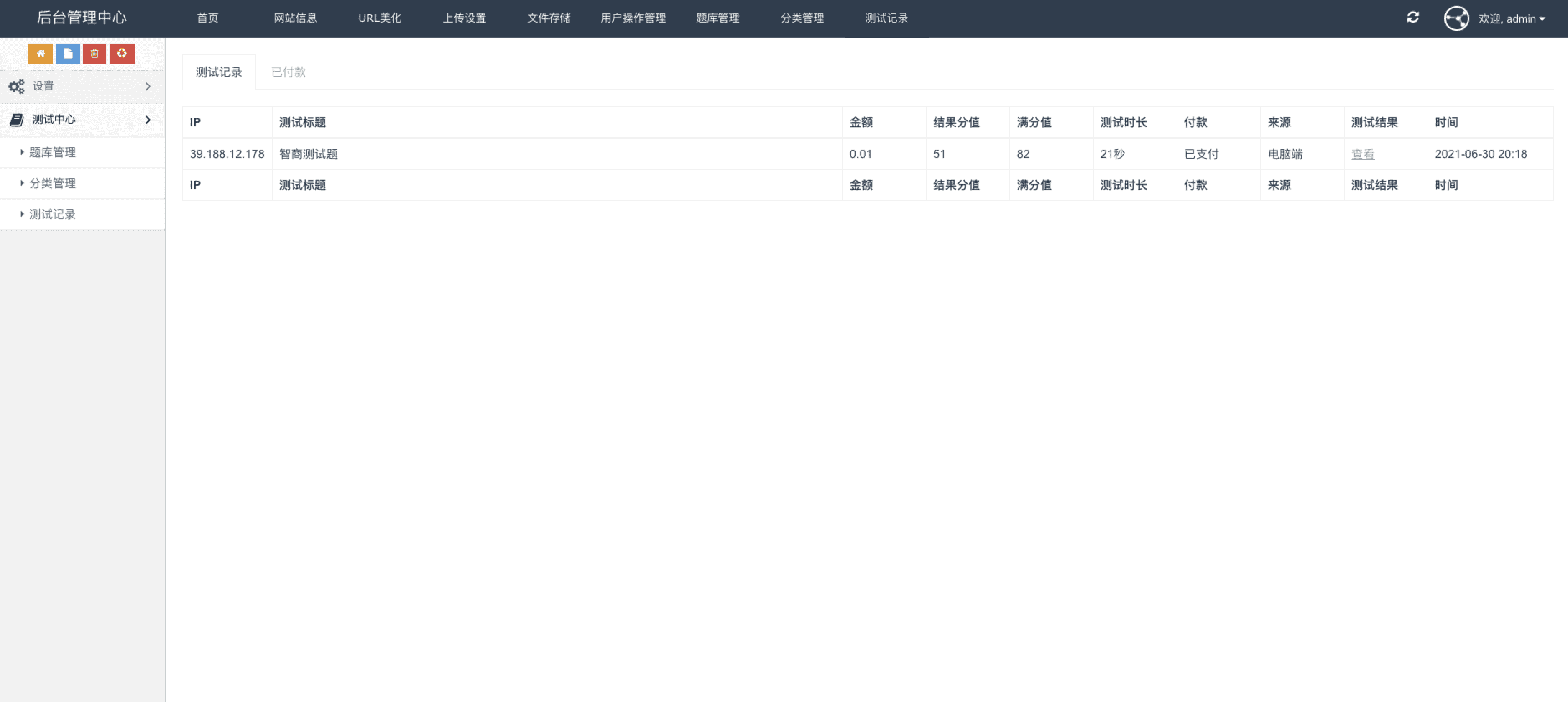Open 测试记录 in the sidebar tree
Viewport: 1568px width, 702px height.
[52, 215]
